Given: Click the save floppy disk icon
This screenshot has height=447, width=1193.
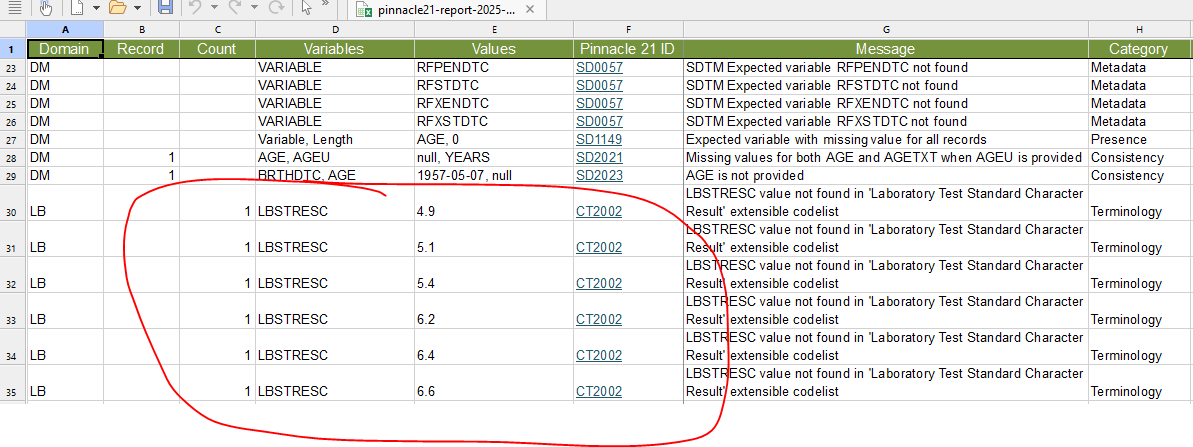Looking at the screenshot, I should (x=165, y=8).
